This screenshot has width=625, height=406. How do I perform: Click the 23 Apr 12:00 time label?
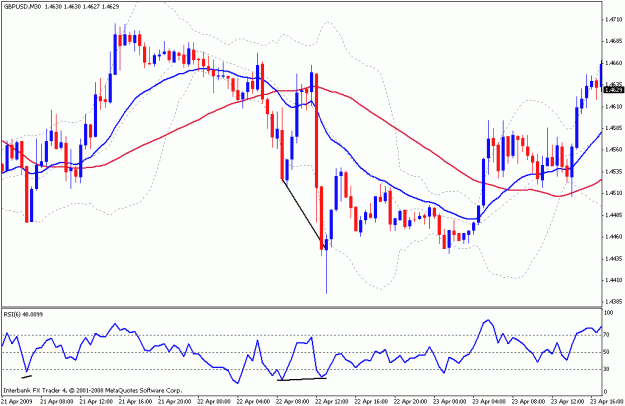[x=567, y=401]
